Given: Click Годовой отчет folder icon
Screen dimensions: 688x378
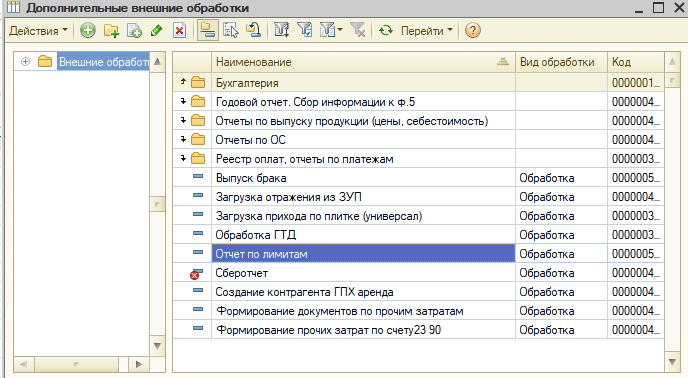Looking at the screenshot, I should pyautogui.click(x=198, y=101).
